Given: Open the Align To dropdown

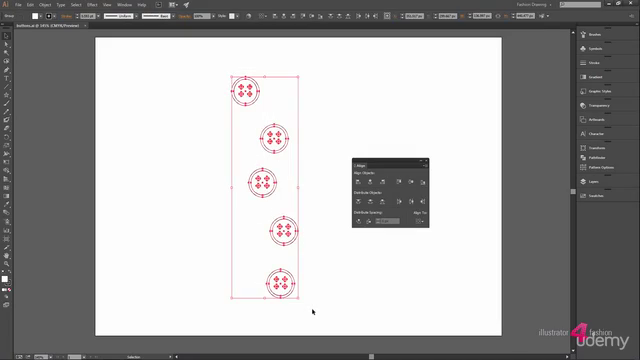Looking at the screenshot, I should point(419,221).
